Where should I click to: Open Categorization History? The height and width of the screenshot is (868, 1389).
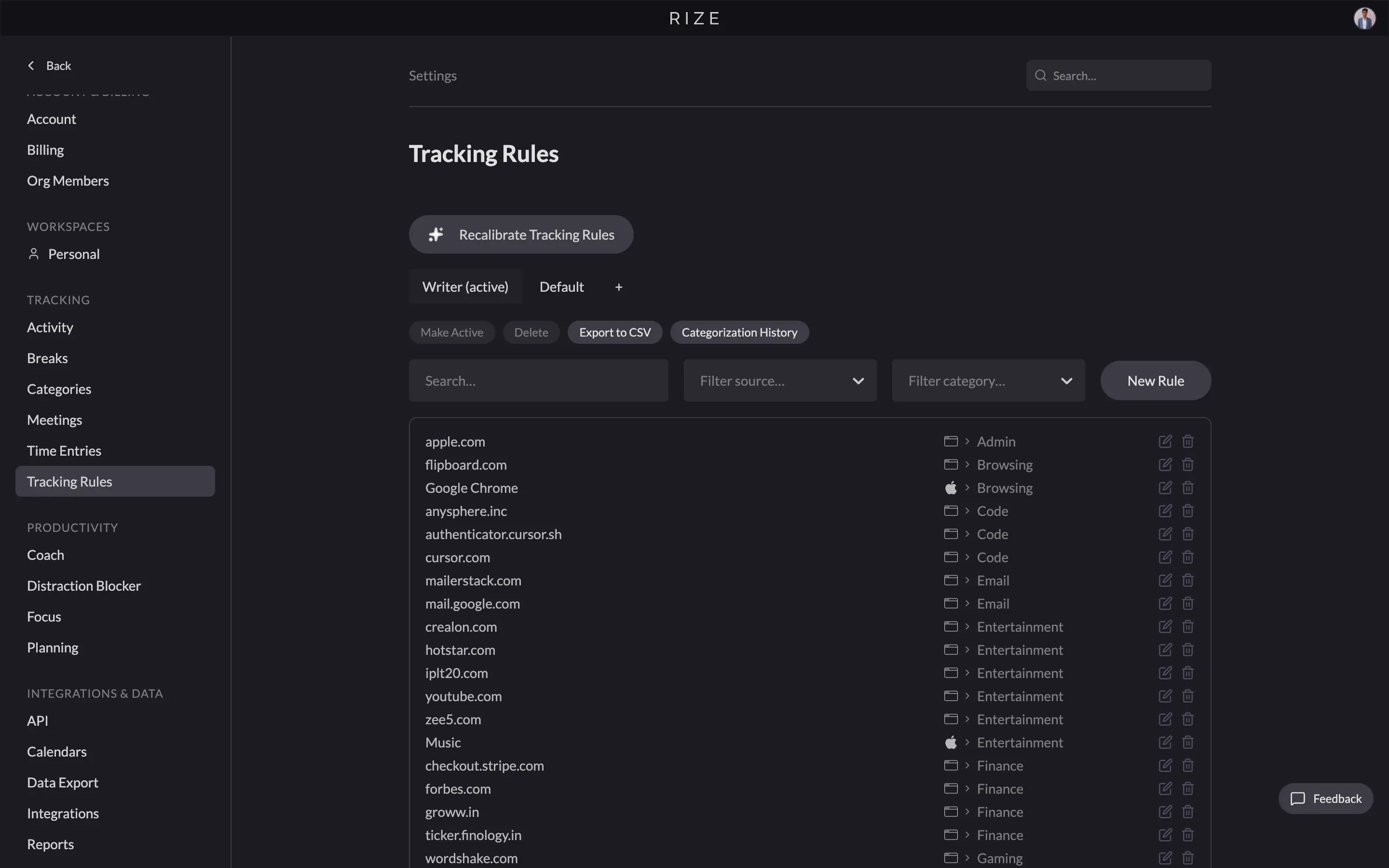pos(740,332)
